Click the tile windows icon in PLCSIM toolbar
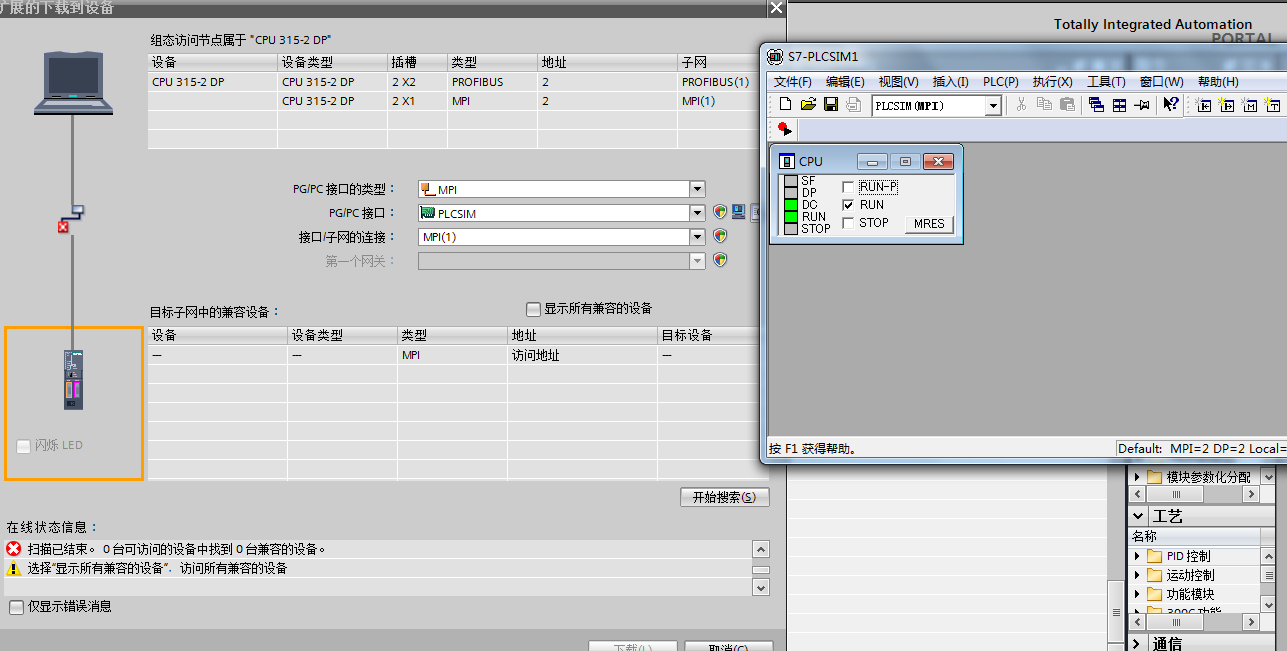The image size is (1287, 651). [x=1119, y=105]
